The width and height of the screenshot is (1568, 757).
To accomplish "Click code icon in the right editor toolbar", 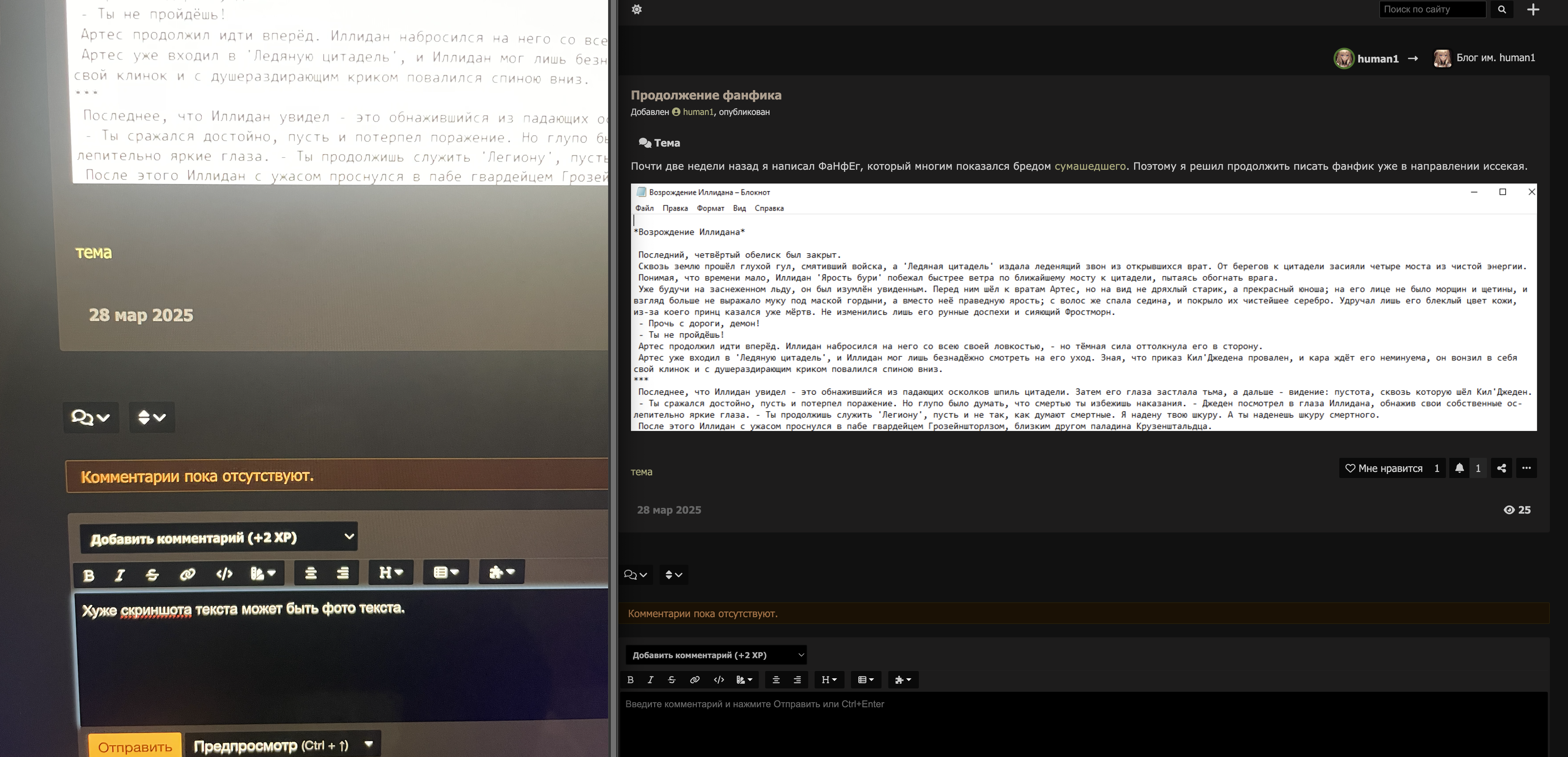I will [718, 680].
